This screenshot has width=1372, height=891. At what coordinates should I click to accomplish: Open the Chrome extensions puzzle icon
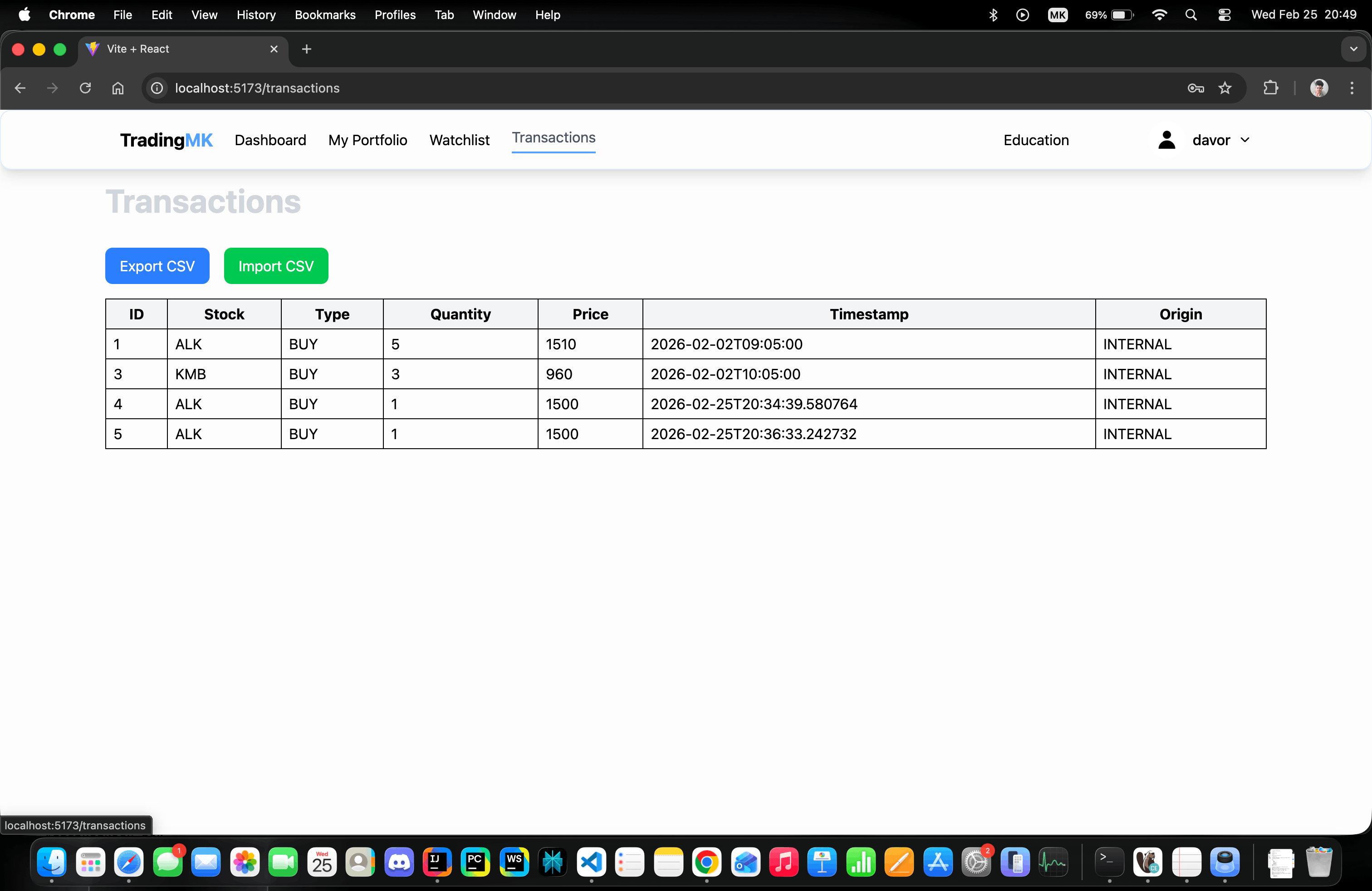click(x=1270, y=88)
